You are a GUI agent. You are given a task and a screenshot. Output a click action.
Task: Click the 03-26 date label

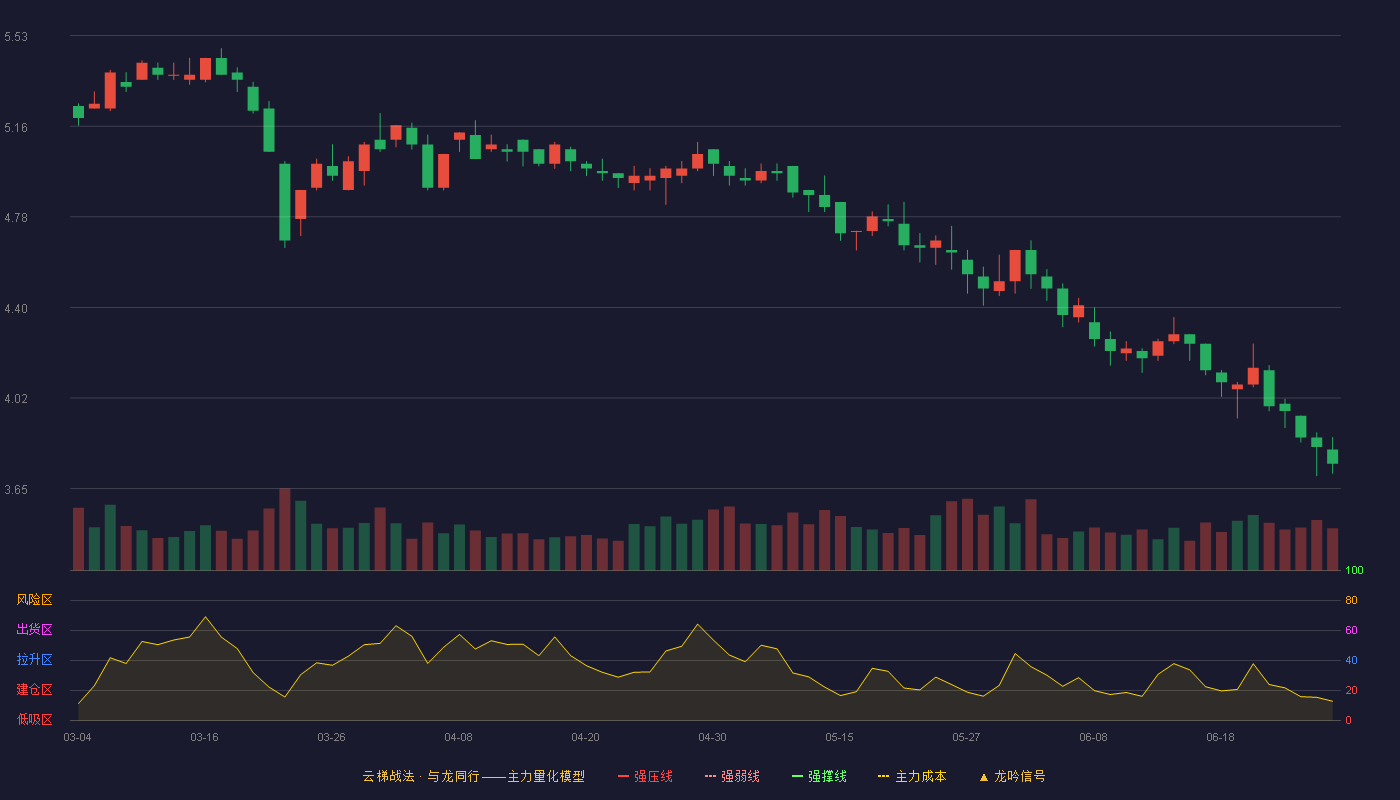coord(331,737)
